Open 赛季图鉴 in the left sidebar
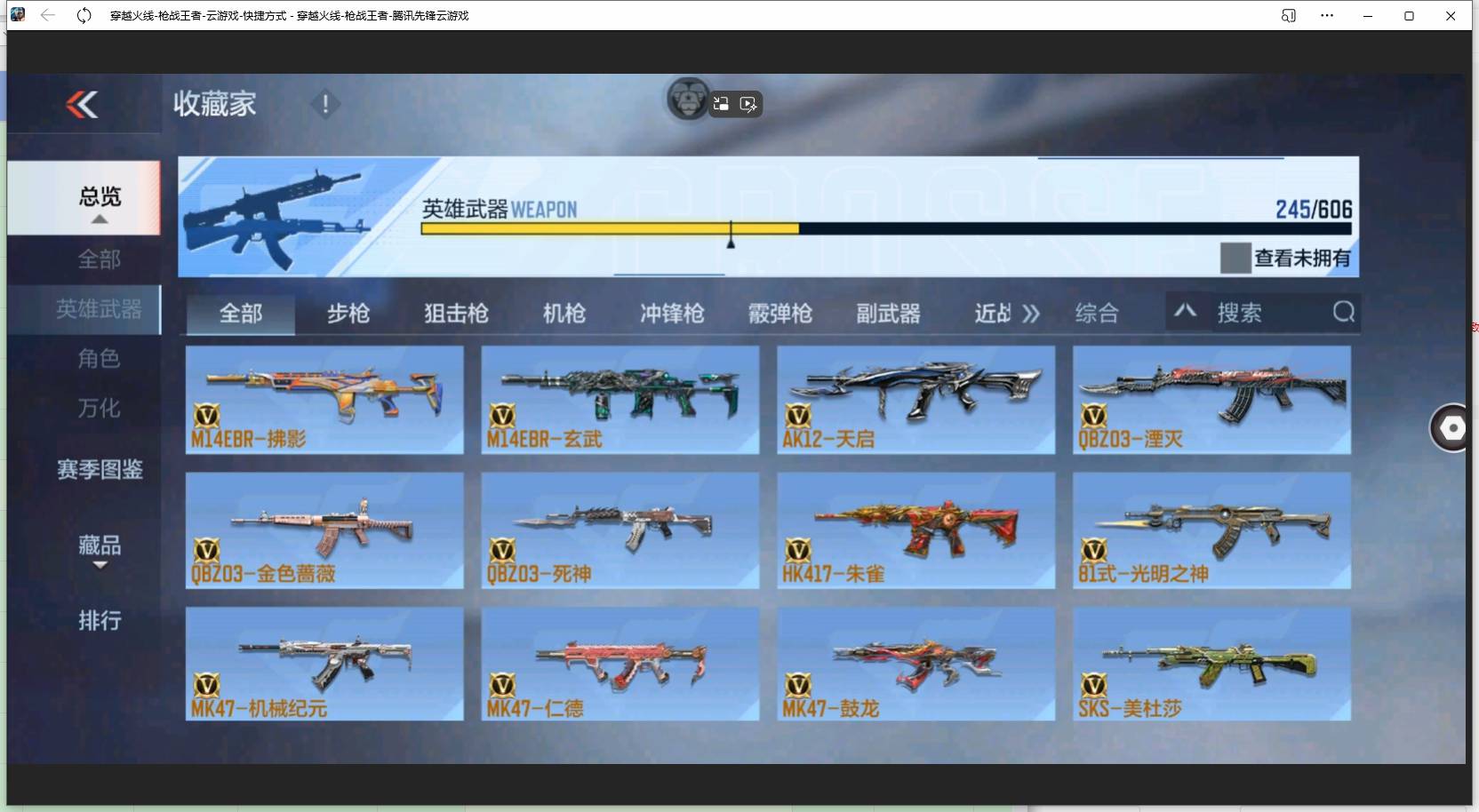This screenshot has height=812, width=1479. pyautogui.click(x=100, y=469)
